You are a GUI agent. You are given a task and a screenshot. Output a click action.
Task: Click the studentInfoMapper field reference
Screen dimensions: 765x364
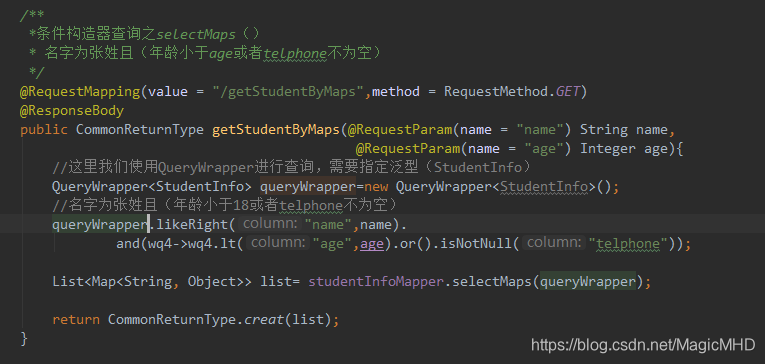376,282
